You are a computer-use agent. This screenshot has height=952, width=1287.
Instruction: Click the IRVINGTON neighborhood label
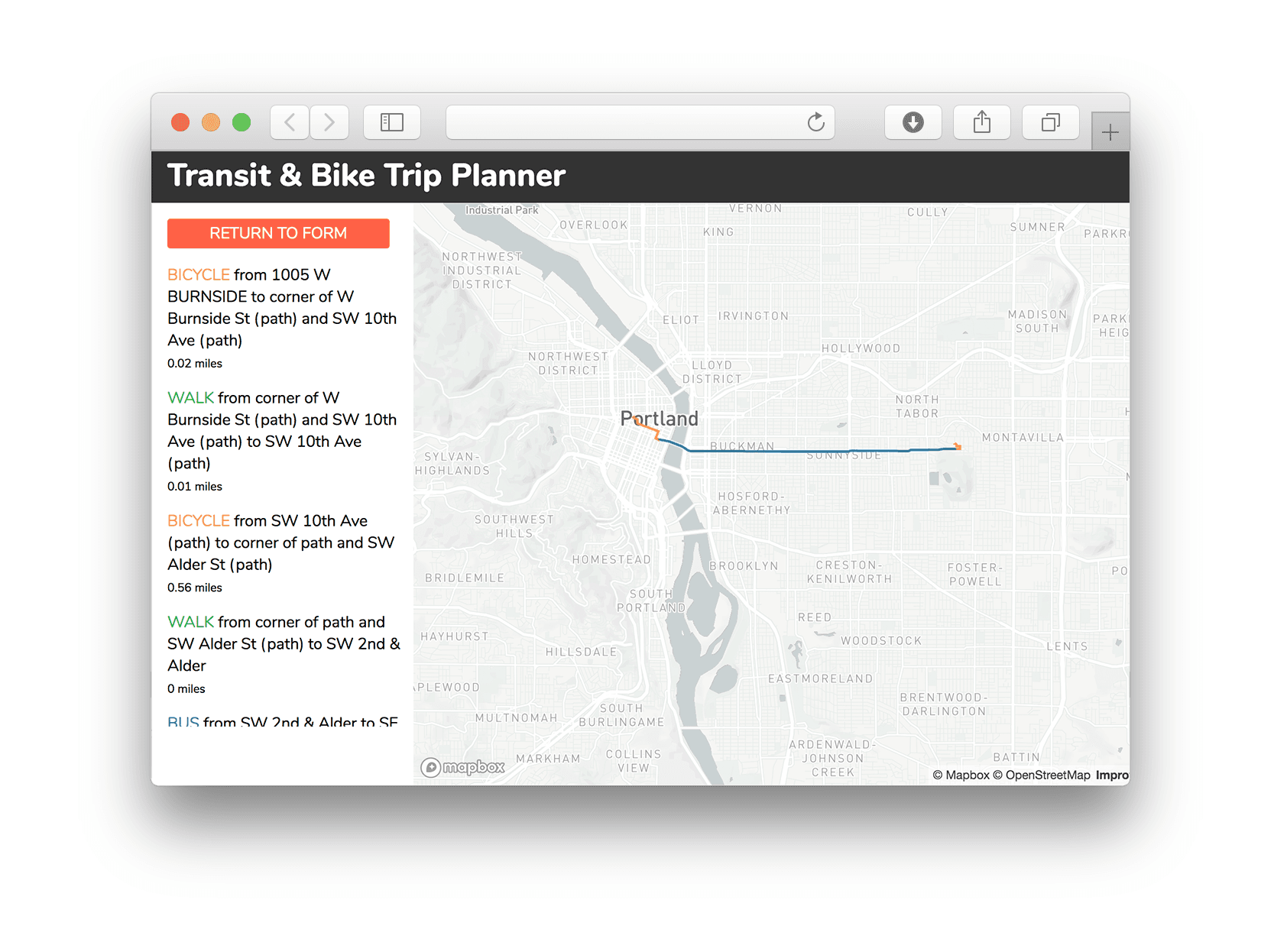click(x=754, y=316)
